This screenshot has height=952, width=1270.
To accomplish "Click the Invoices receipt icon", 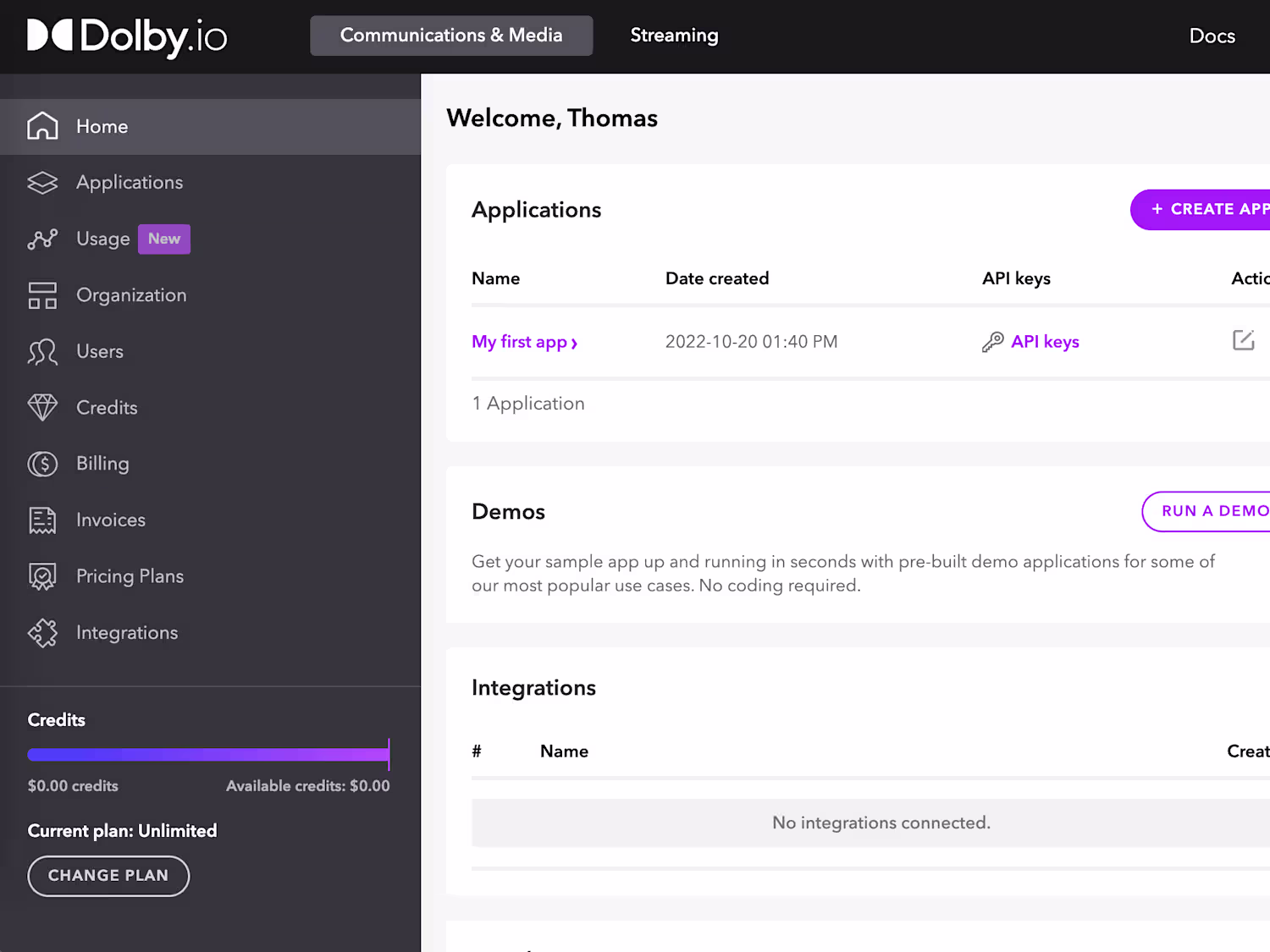I will (42, 520).
